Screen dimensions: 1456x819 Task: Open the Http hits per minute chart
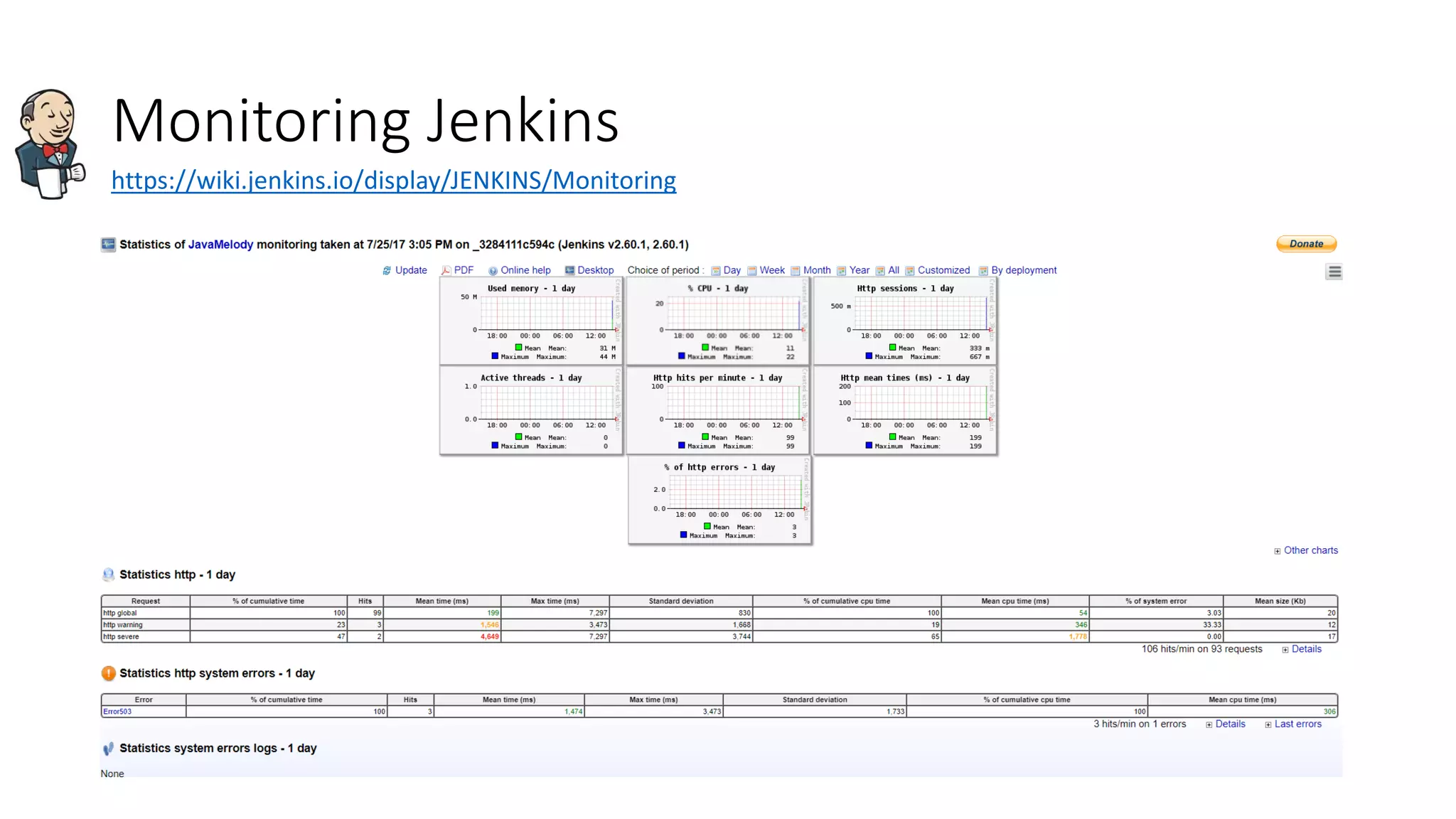pyautogui.click(x=718, y=411)
